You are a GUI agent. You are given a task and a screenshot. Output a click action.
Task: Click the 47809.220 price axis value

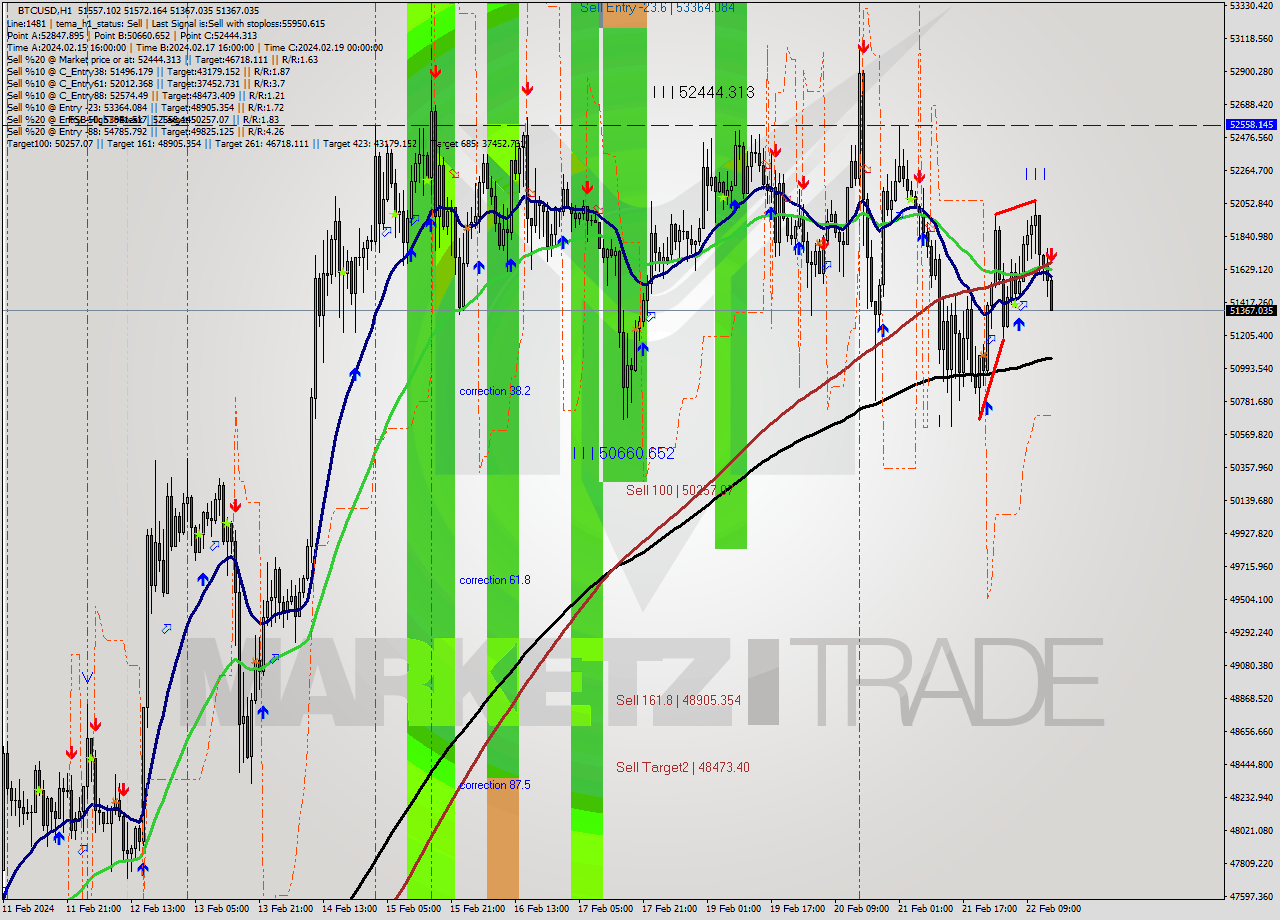[x=1251, y=863]
